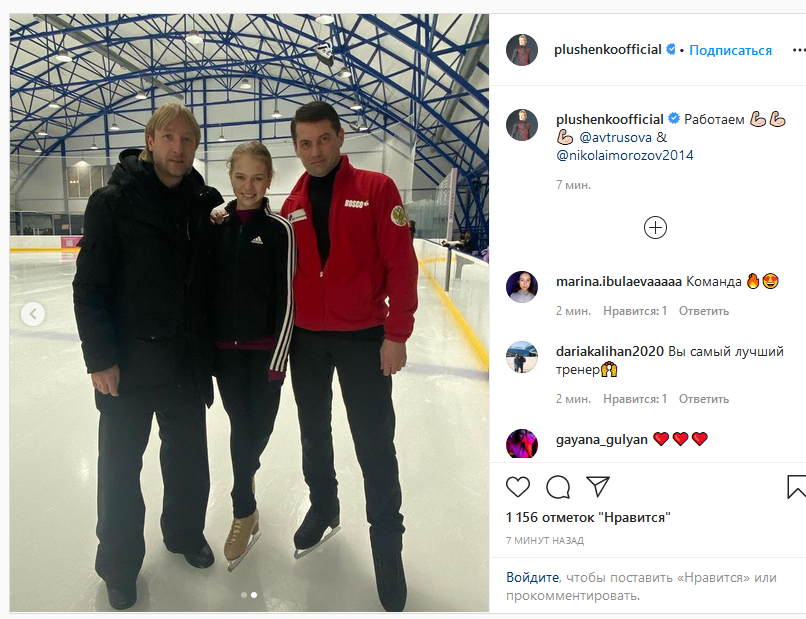
Task: Click the Войдите login link
Action: pos(533,577)
